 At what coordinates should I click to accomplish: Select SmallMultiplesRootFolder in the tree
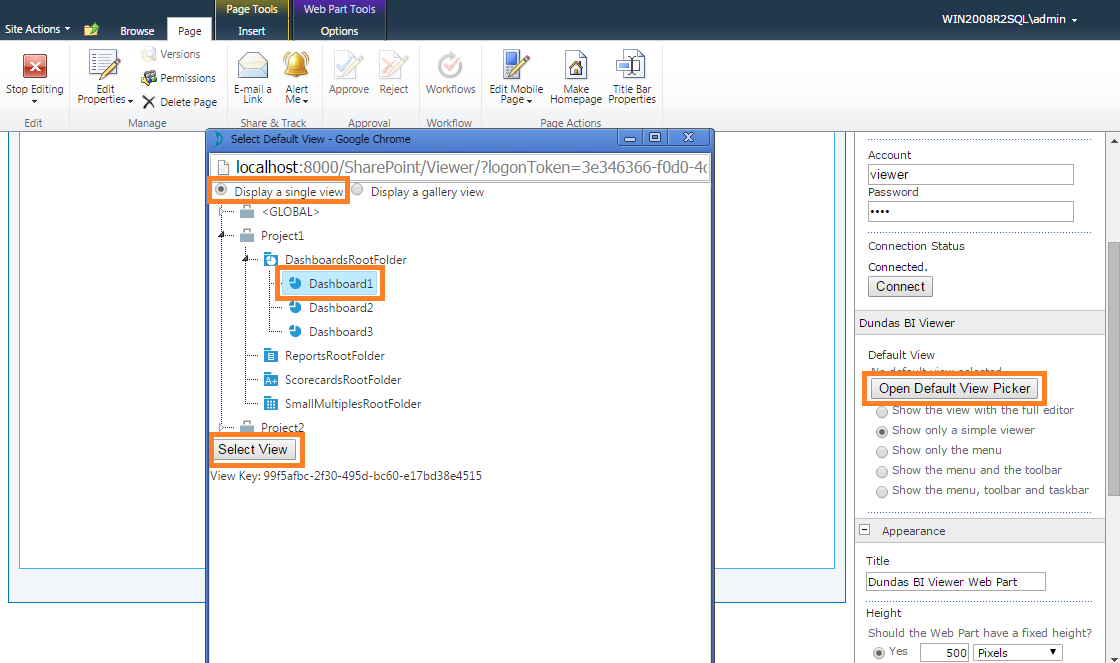(353, 404)
